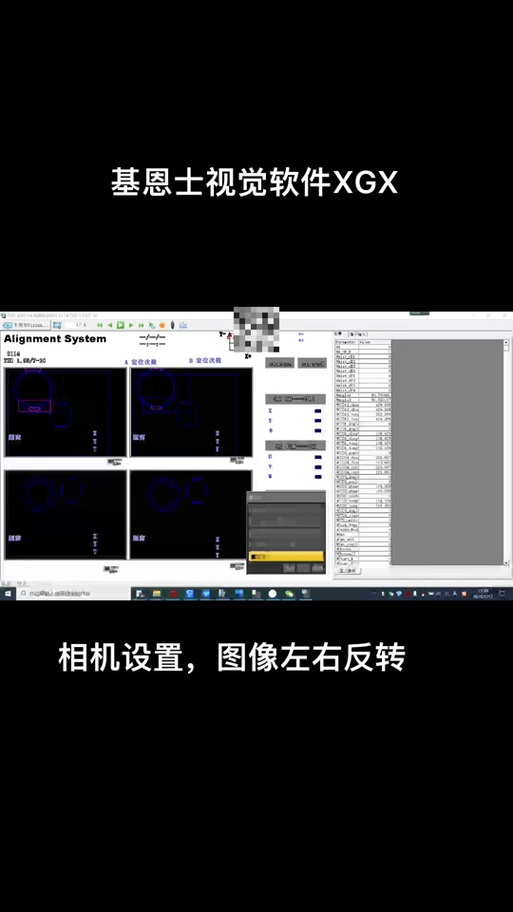Switch to the first tab of parameter panel
This screenshot has width=513, height=912.
click(339, 334)
